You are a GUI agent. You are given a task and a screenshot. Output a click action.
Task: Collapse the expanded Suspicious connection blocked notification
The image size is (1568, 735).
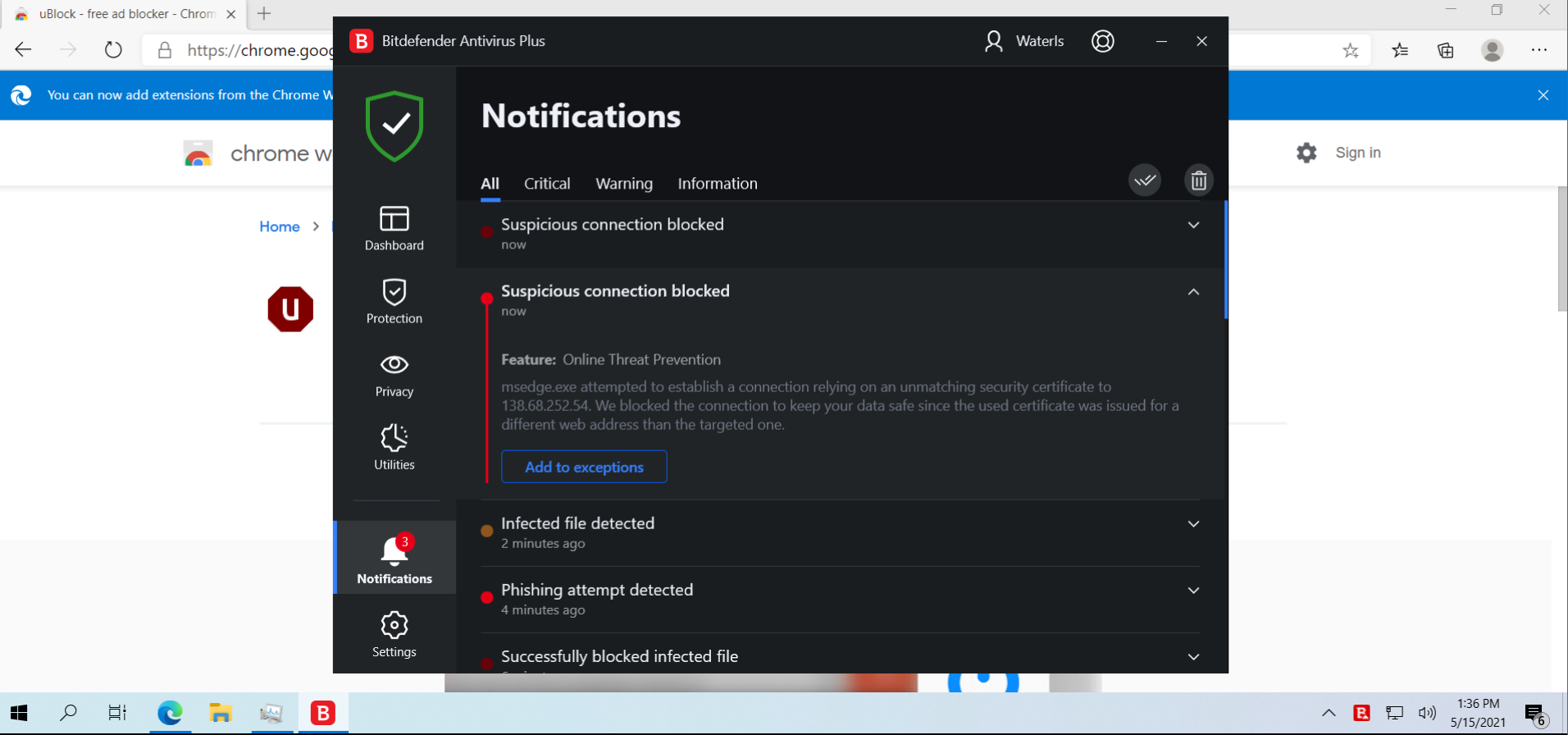click(x=1193, y=292)
